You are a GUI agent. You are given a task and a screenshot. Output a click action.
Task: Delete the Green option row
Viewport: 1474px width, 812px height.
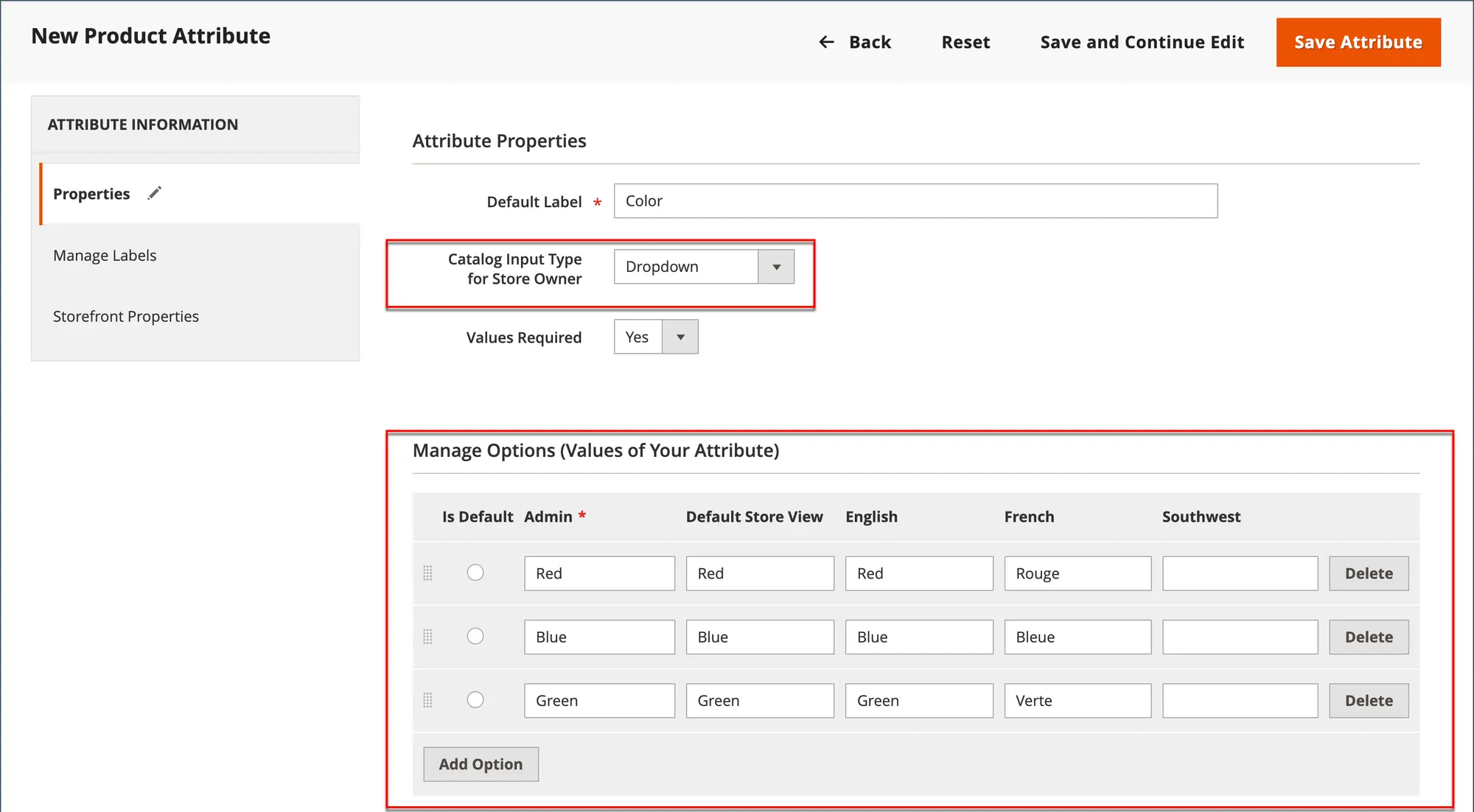[x=1369, y=701]
